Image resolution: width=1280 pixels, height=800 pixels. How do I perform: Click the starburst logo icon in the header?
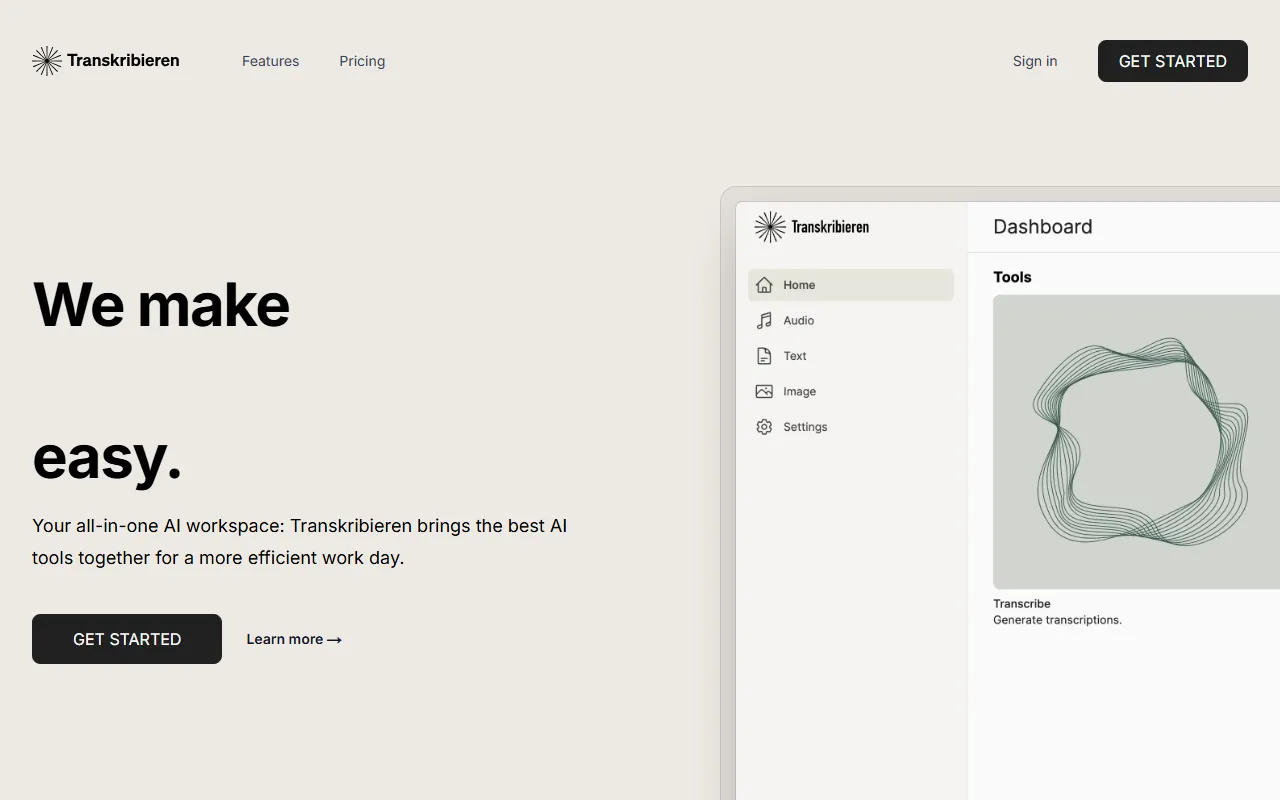coord(46,61)
